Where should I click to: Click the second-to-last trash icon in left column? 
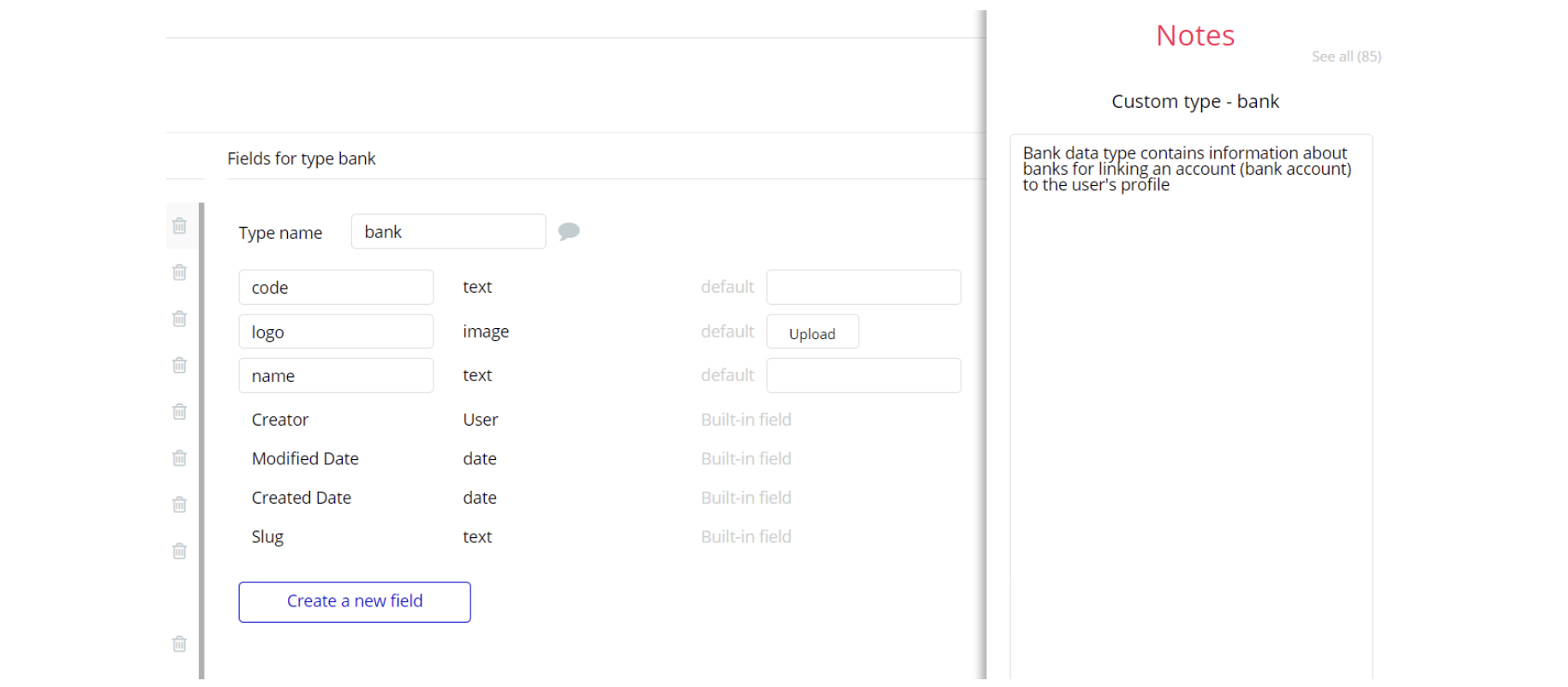[179, 551]
